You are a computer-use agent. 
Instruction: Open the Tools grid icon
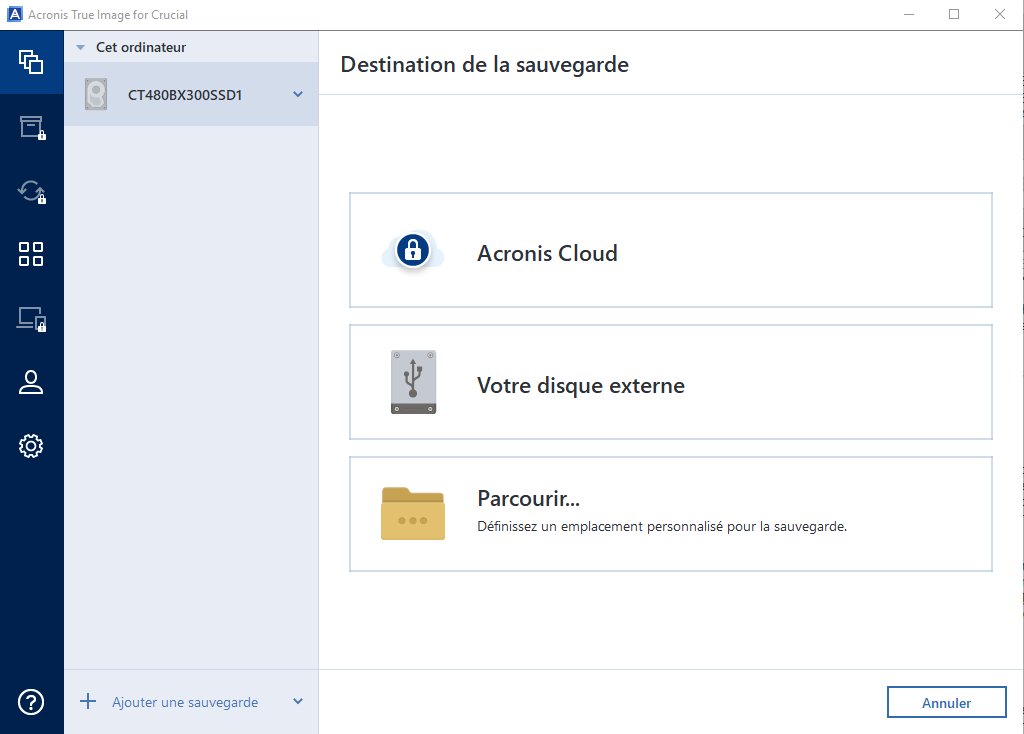click(x=31, y=254)
